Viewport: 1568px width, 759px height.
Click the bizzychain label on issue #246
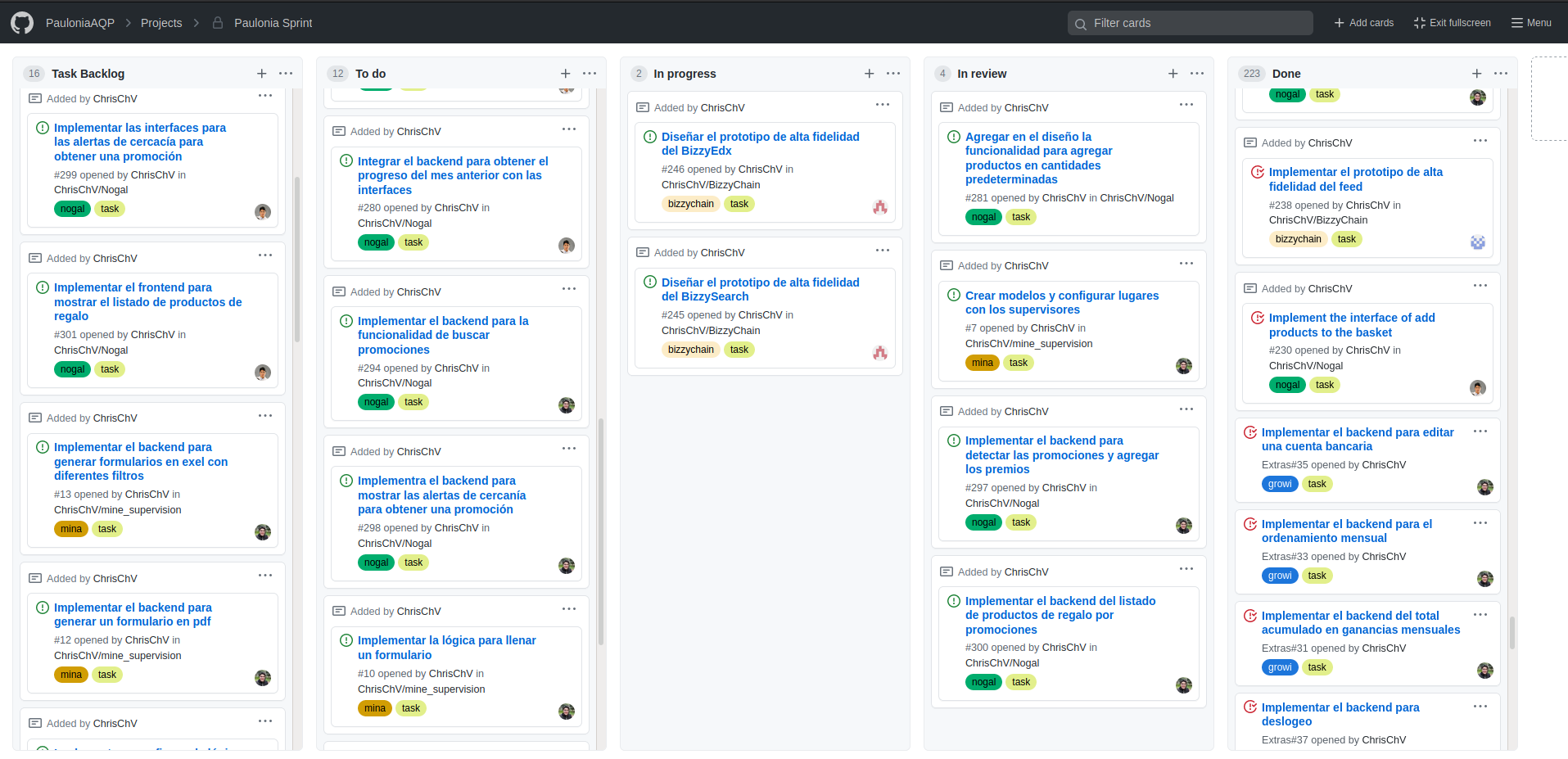click(x=691, y=204)
